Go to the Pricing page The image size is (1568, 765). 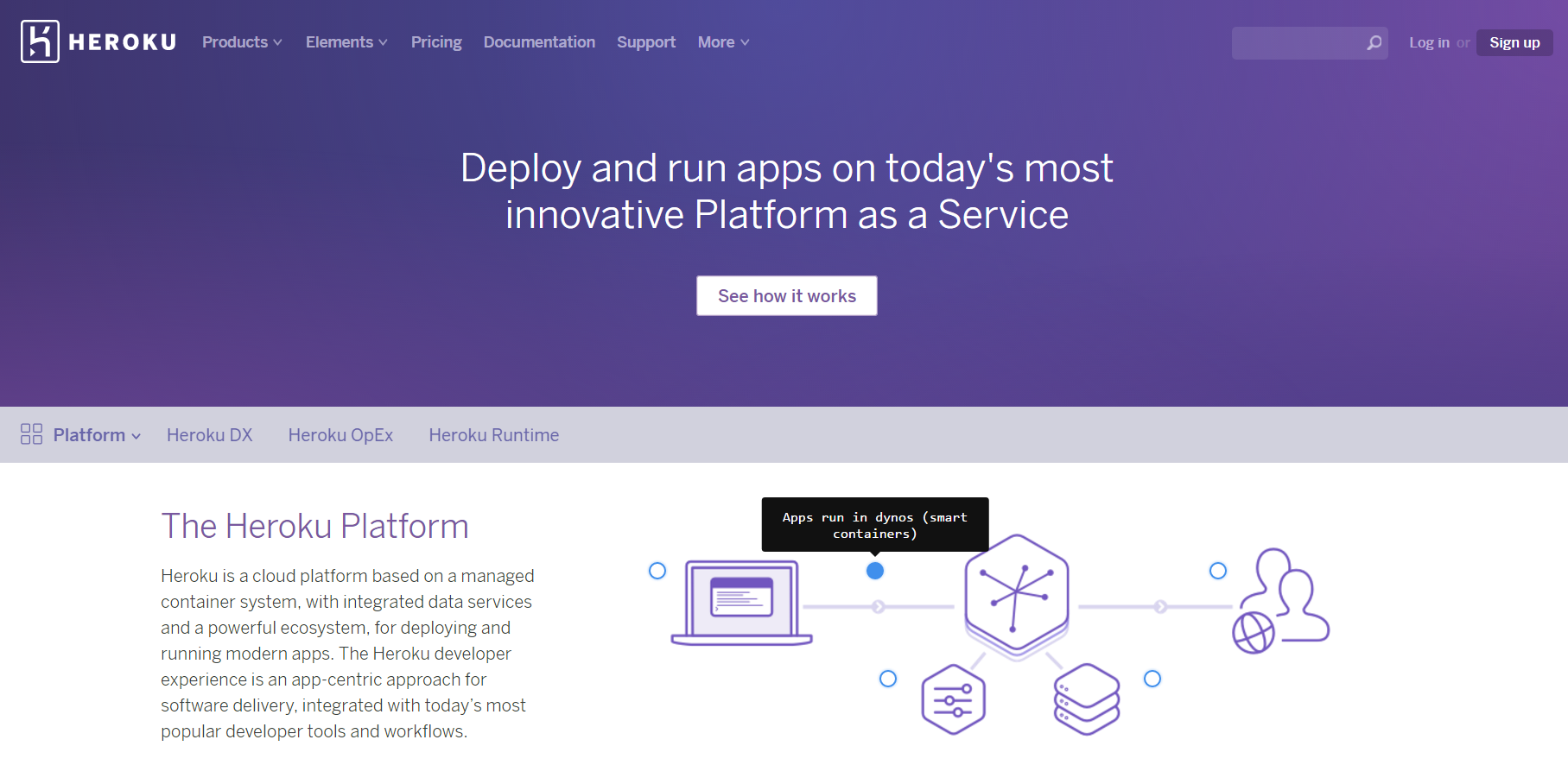coord(436,42)
